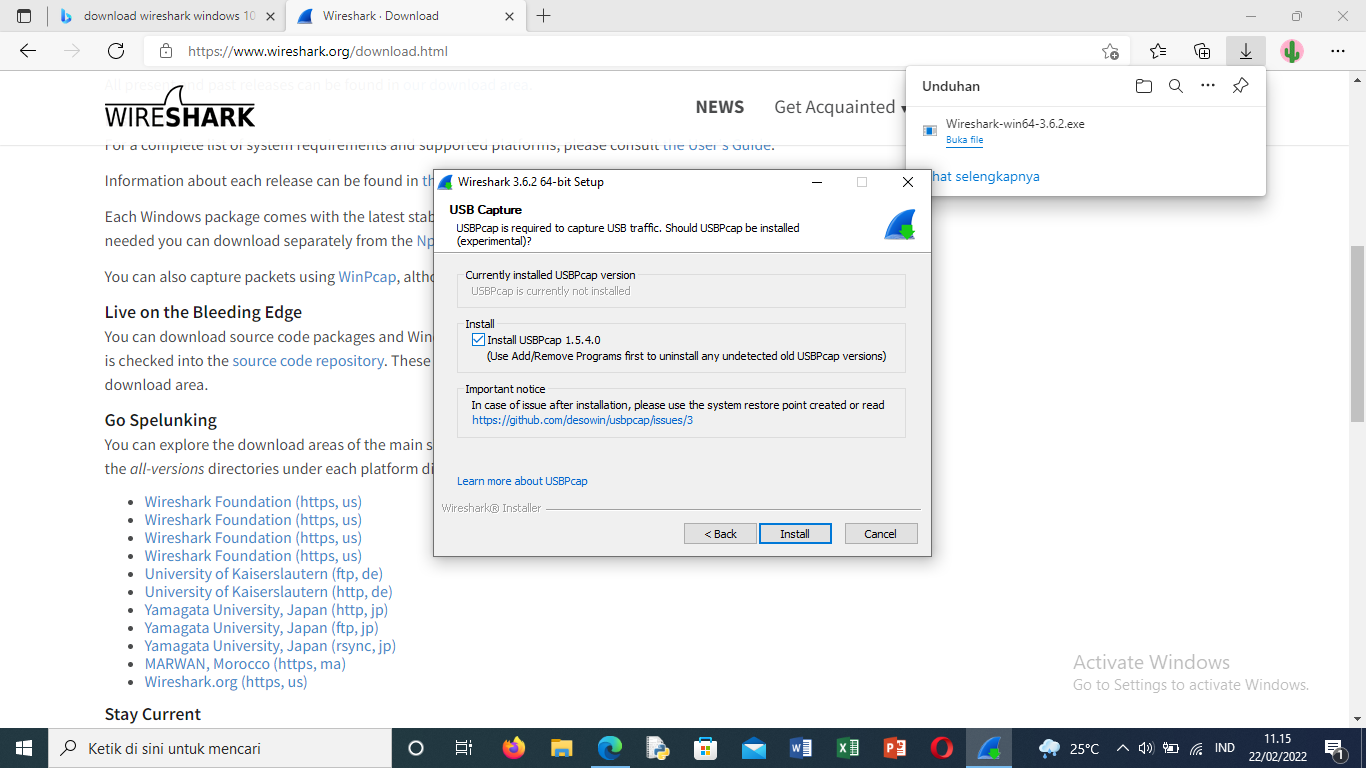The image size is (1366, 768).
Task: Open the Windows Start menu
Action: (x=24, y=748)
